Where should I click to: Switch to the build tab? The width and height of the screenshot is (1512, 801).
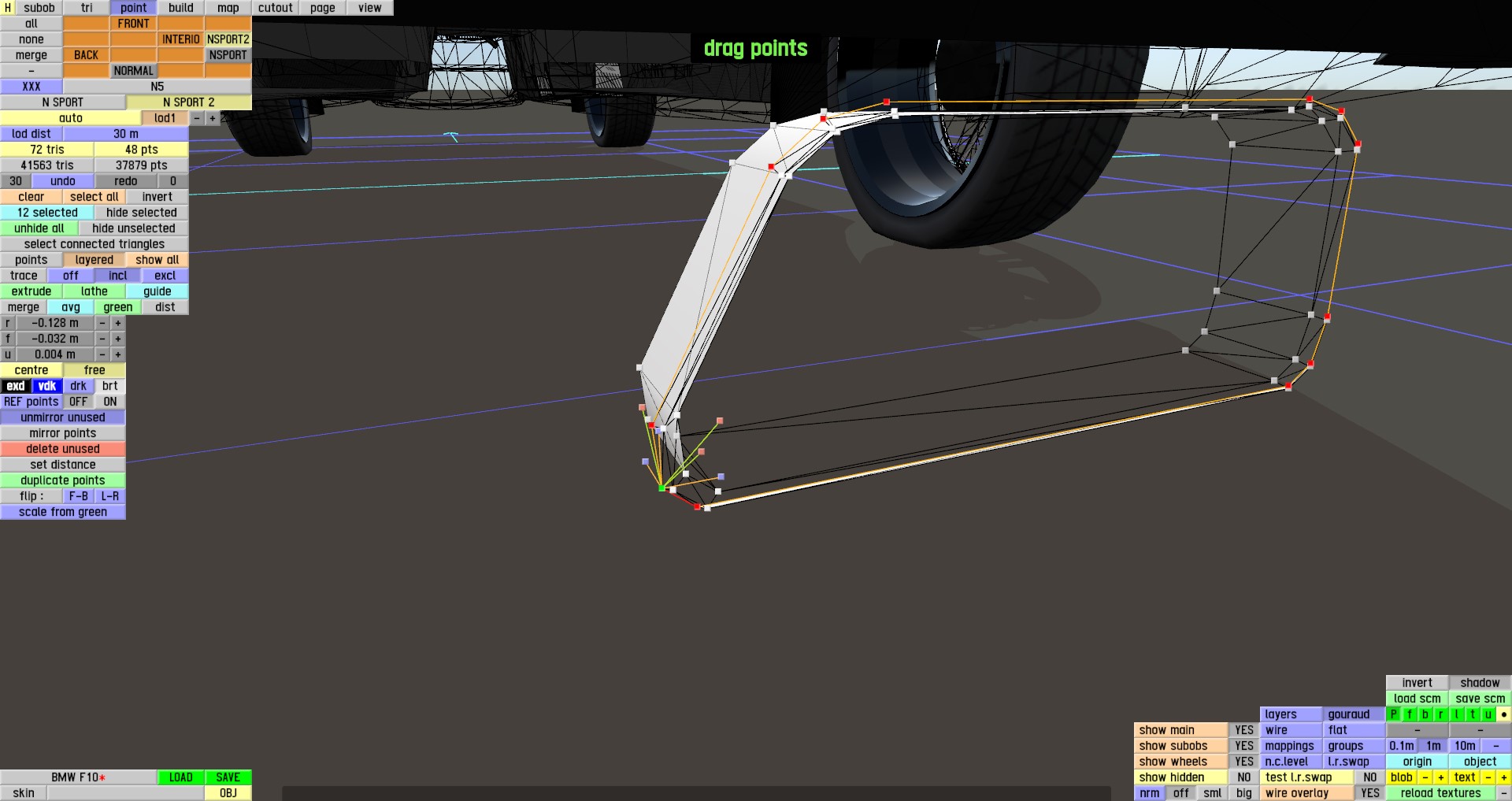181,8
